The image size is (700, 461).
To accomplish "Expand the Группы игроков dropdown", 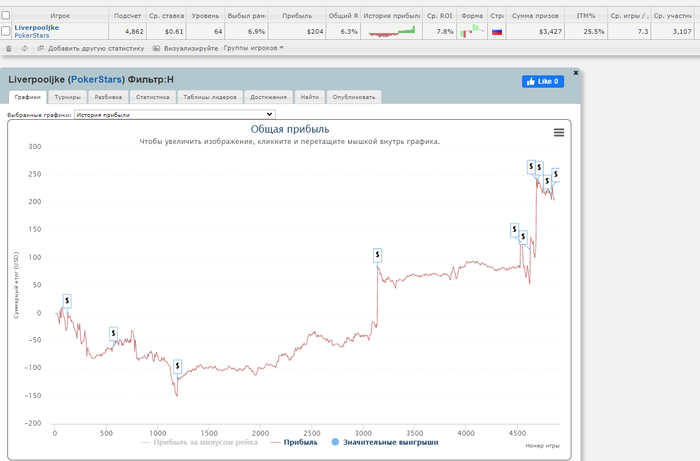I will 254,48.
